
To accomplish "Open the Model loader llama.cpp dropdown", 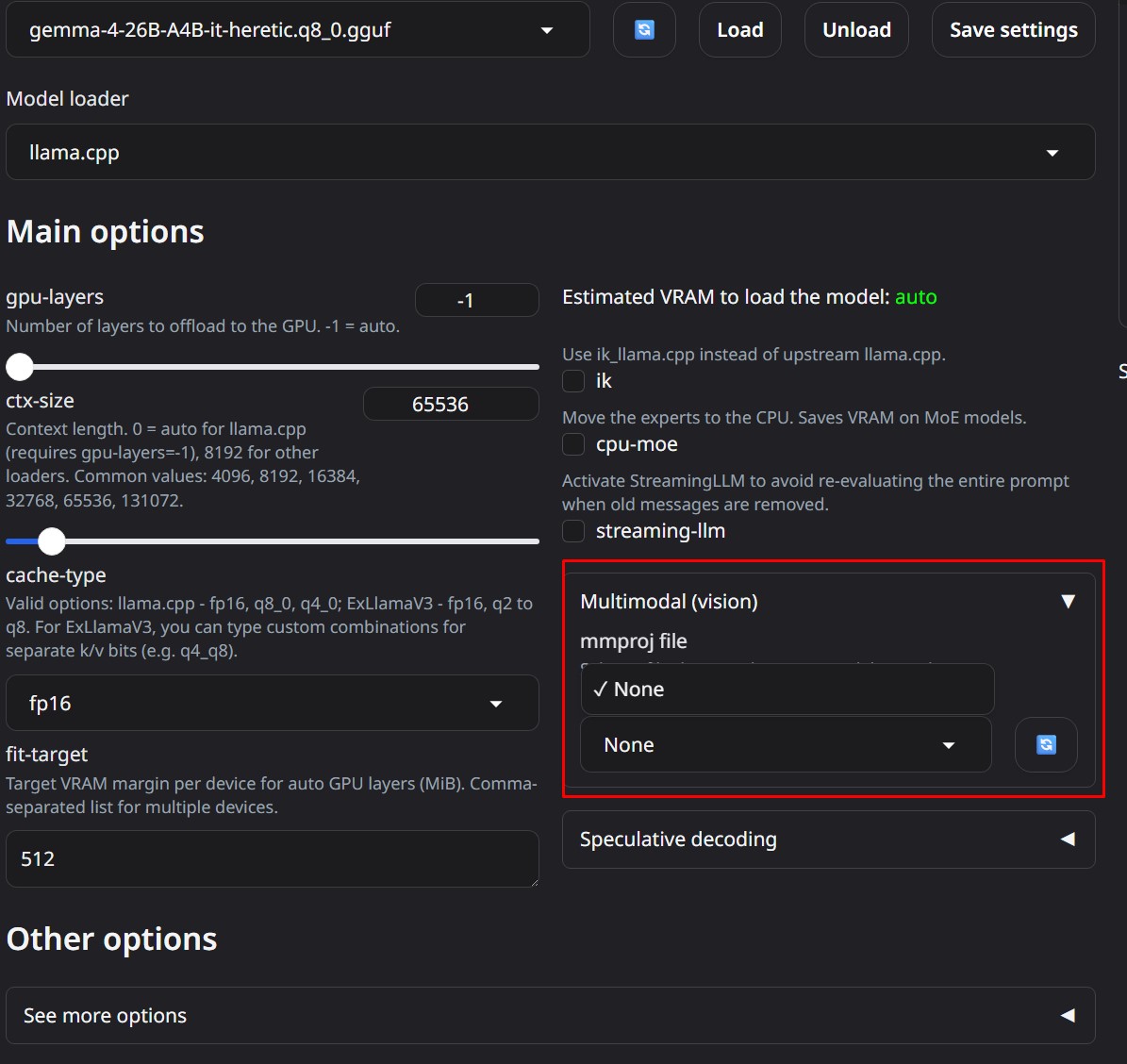I will tap(550, 153).
